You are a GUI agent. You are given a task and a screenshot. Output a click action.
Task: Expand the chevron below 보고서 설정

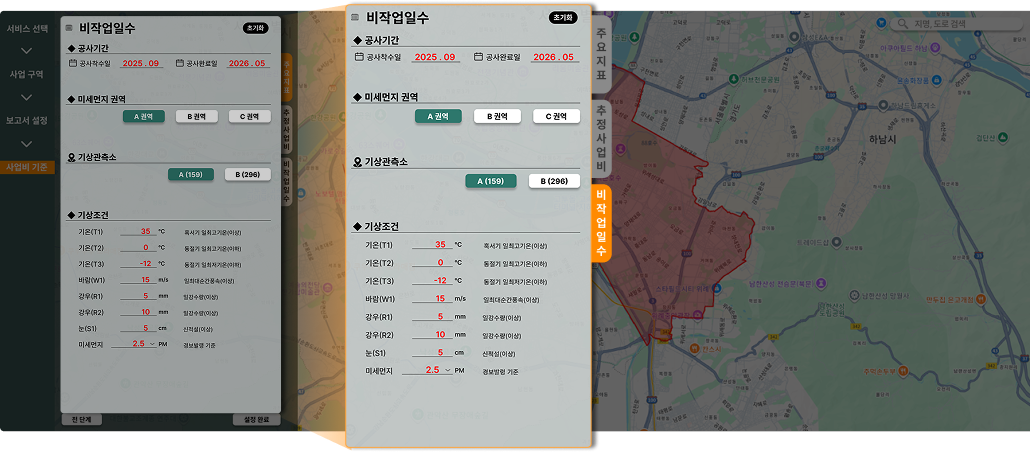[x=27, y=143]
